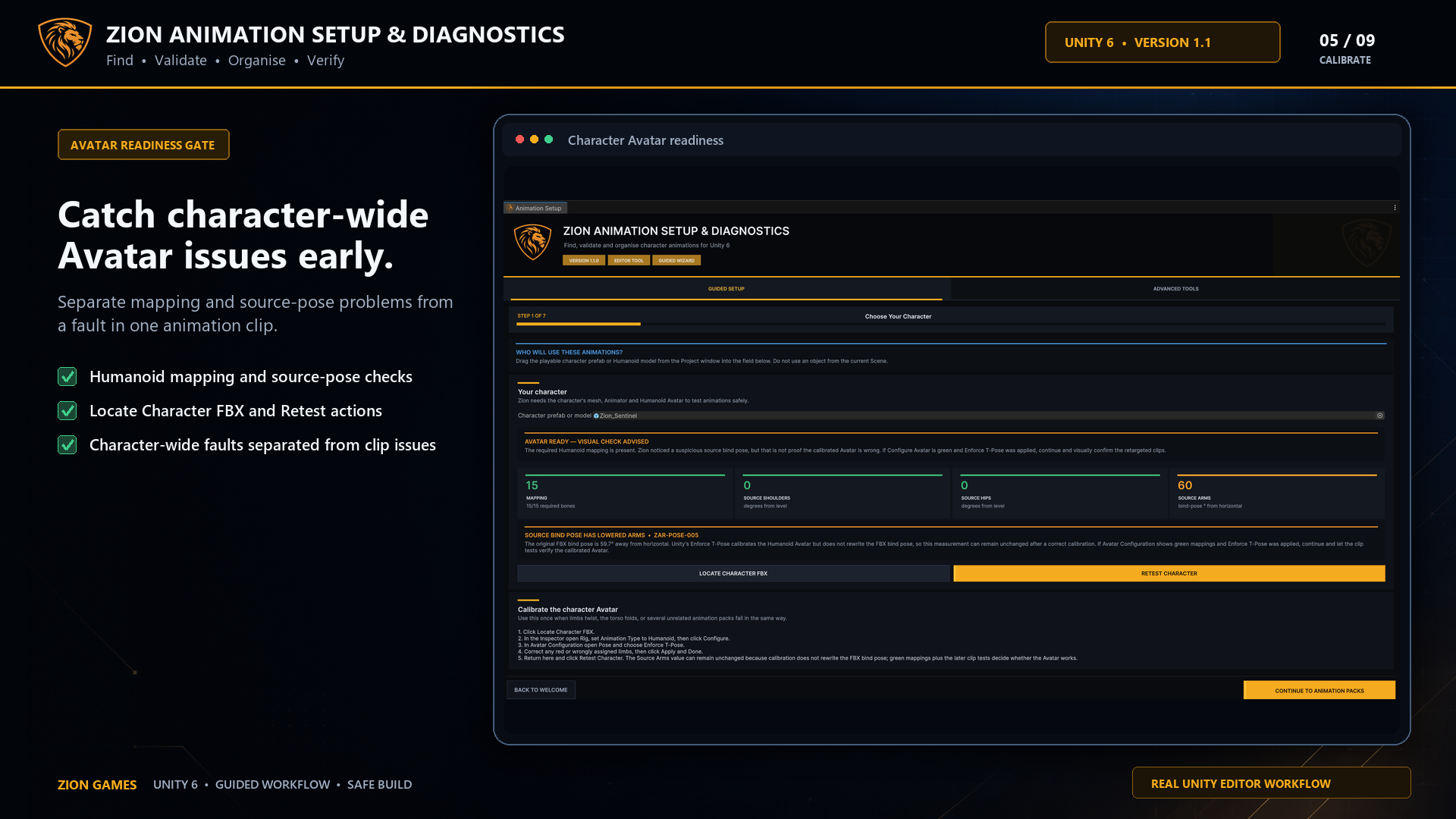Click Continue to Animation Packs

click(1319, 690)
